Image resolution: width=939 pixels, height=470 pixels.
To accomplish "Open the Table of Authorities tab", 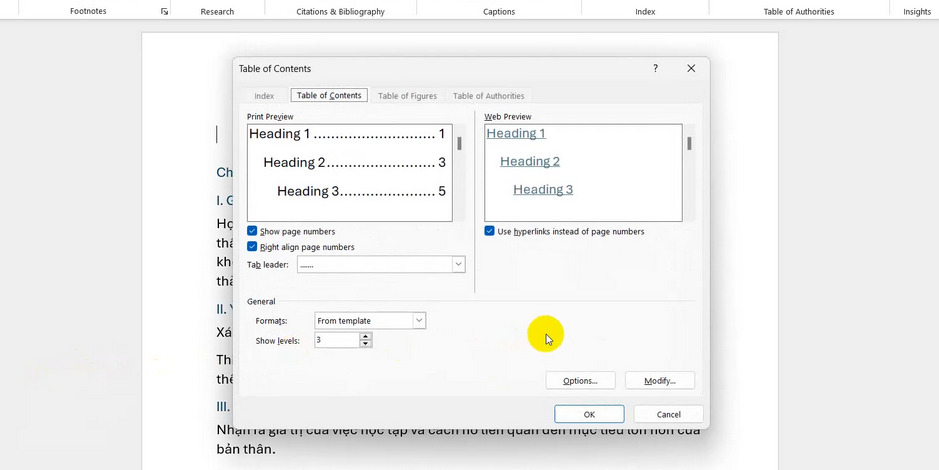I will click(x=488, y=96).
